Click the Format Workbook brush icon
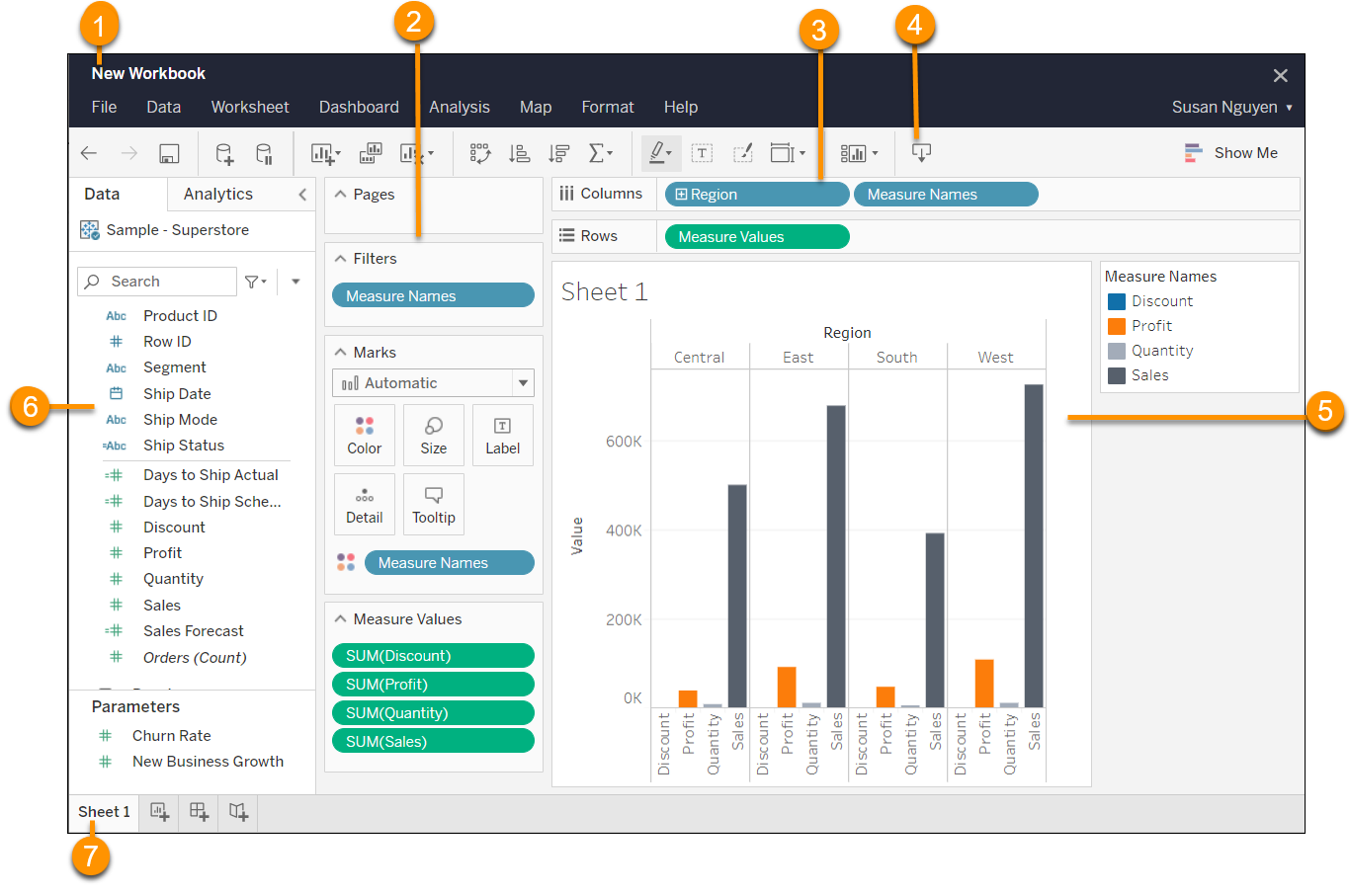Screen dimensions: 1349x896 pos(743,152)
